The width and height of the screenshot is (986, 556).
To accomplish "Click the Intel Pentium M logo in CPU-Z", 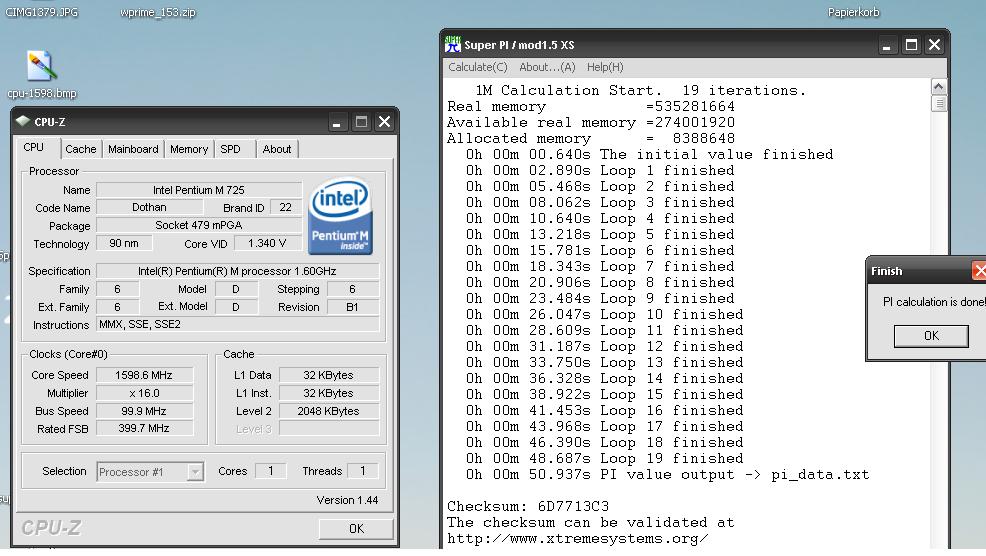I will click(x=340, y=216).
